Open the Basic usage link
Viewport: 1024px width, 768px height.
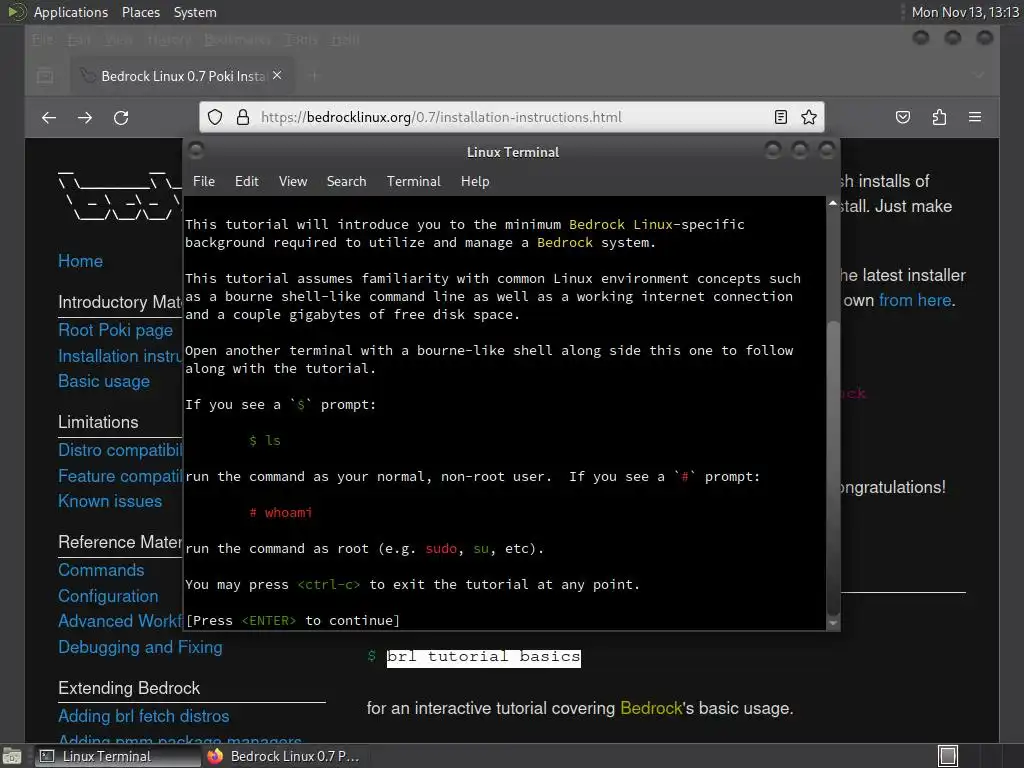[104, 381]
